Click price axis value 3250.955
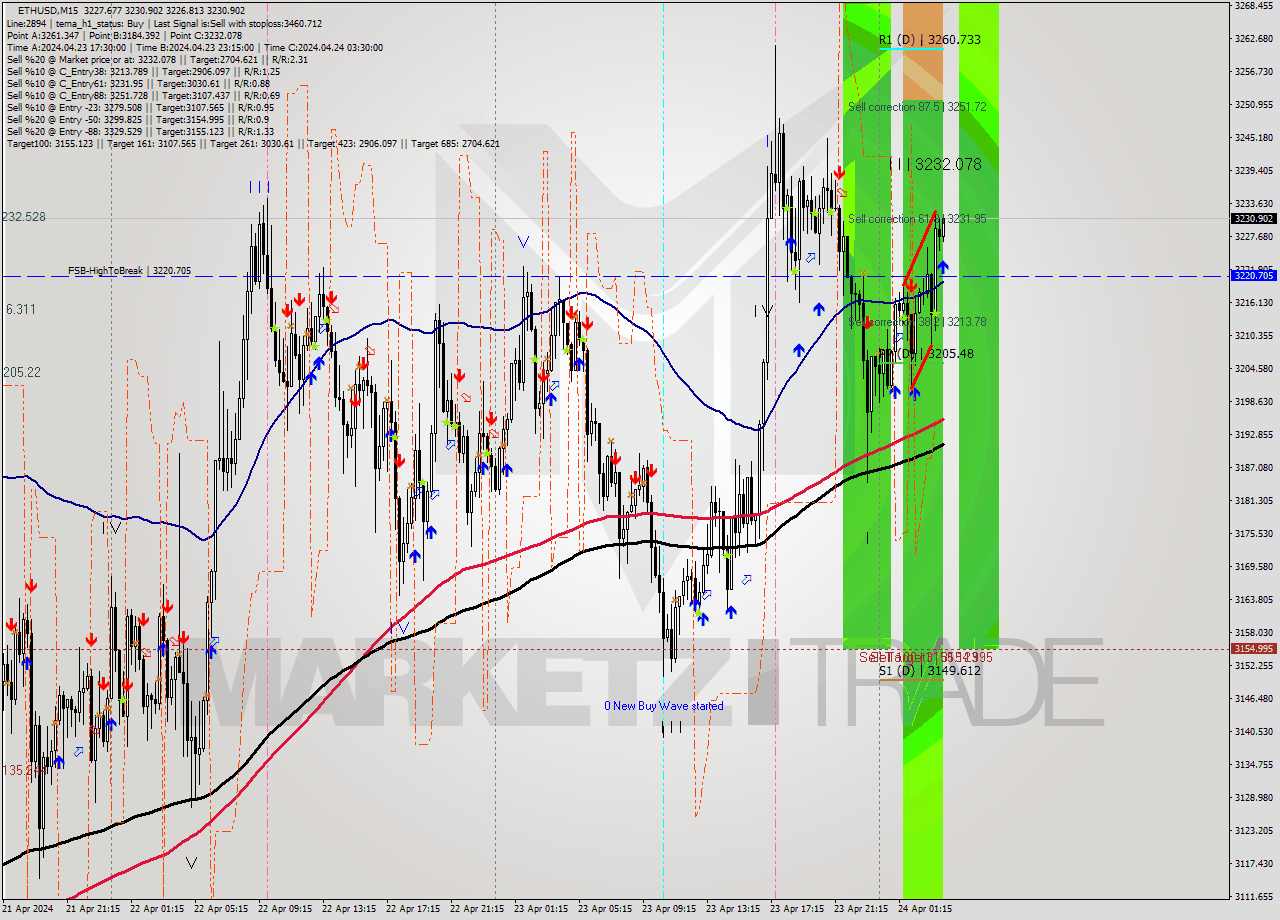 [1253, 104]
